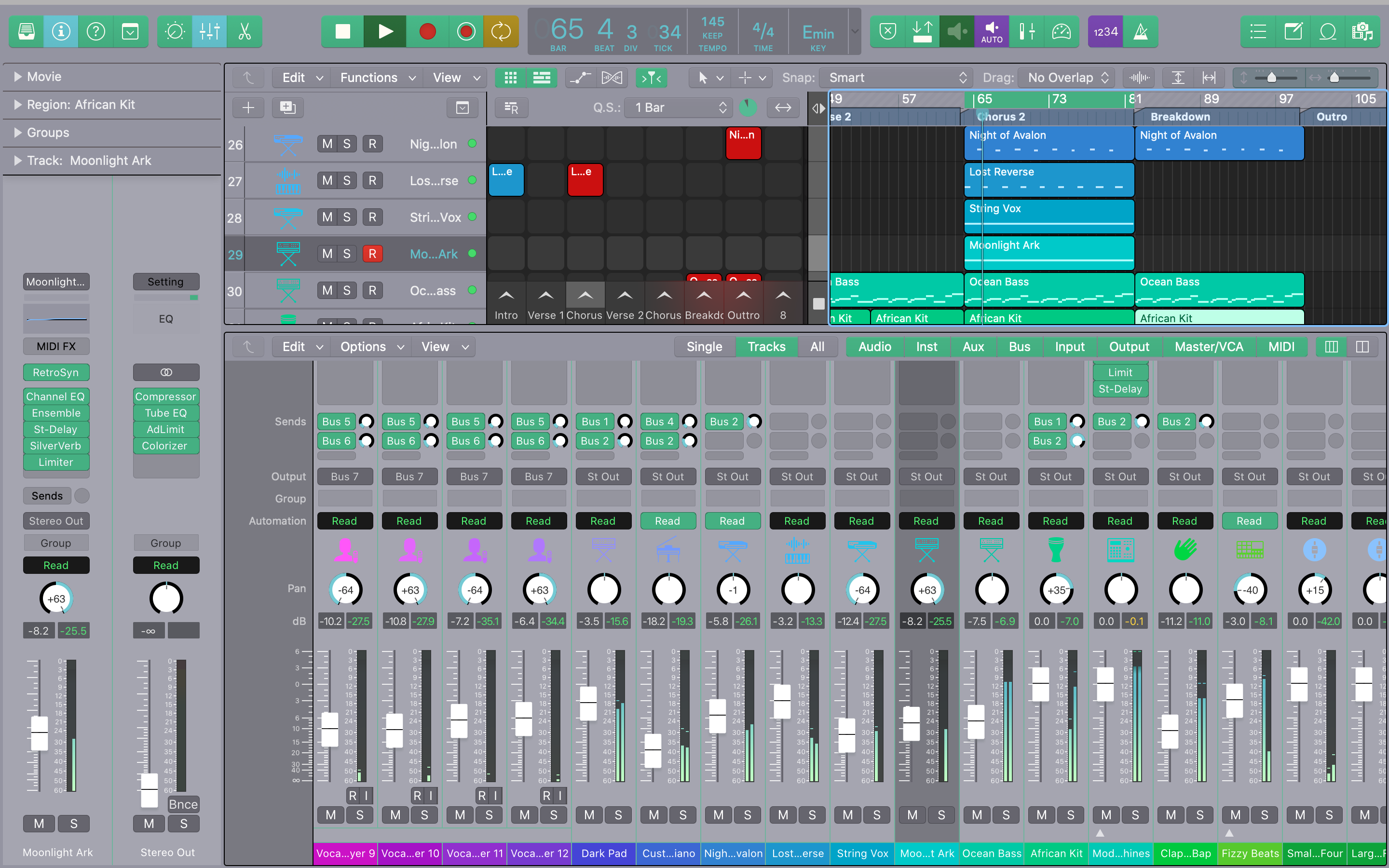Viewport: 1389px width, 868px height.
Task: Open the Mixer button in control bar
Action: coord(209,31)
